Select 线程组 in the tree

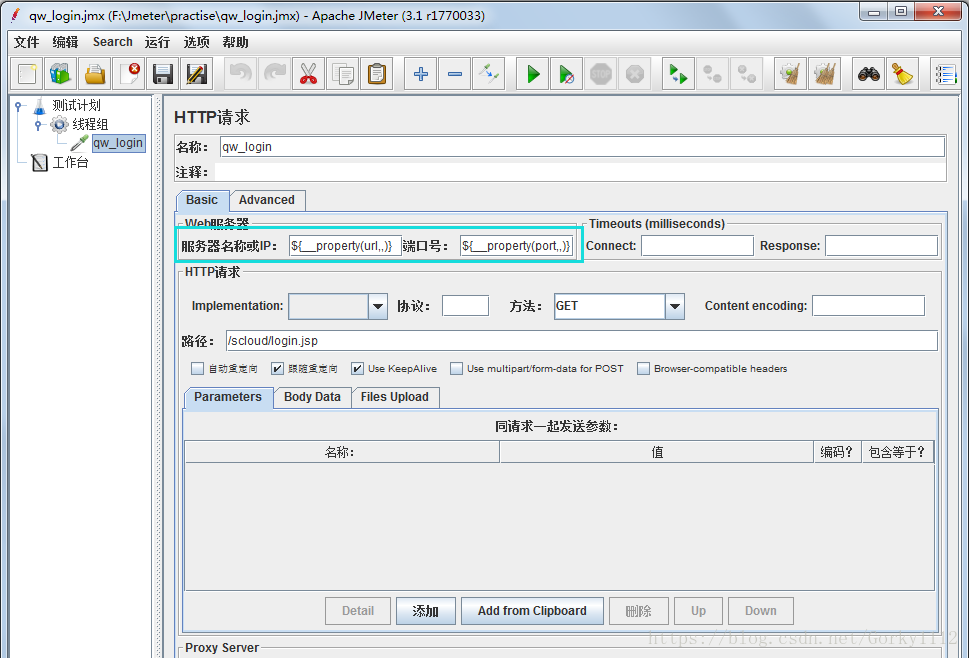coord(90,125)
